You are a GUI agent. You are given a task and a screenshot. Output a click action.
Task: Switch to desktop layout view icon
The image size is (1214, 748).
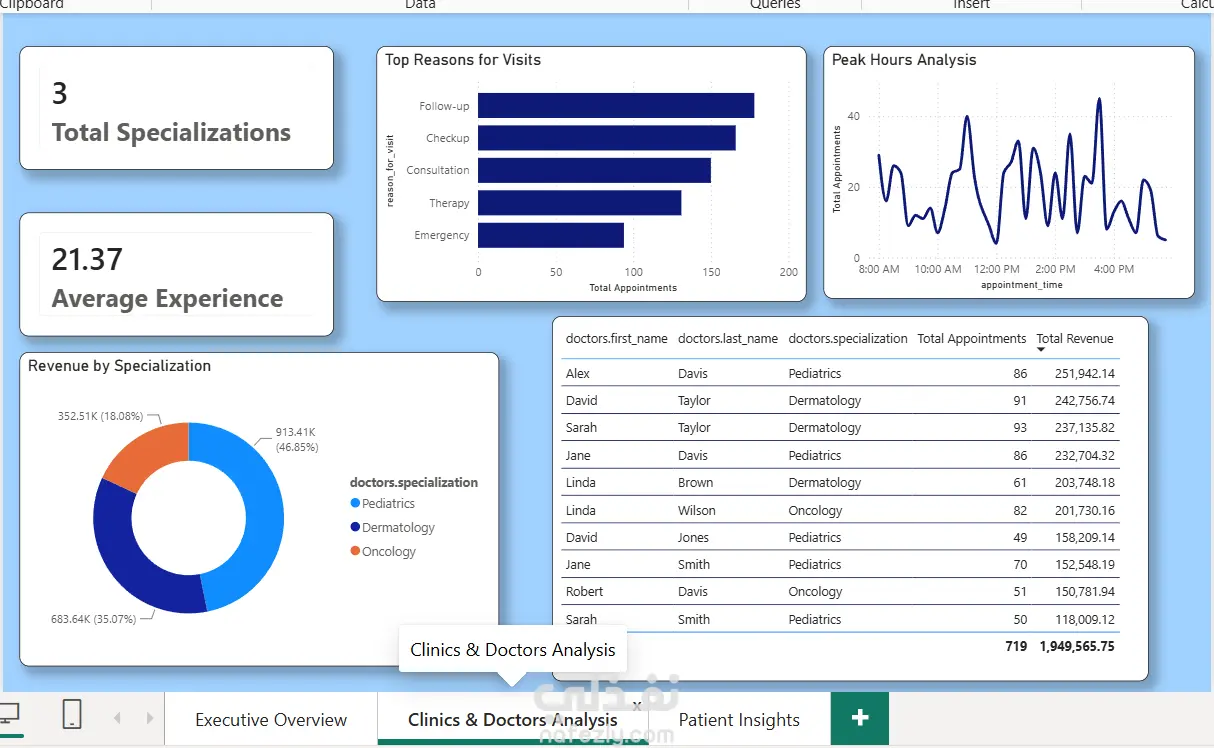pos(9,715)
